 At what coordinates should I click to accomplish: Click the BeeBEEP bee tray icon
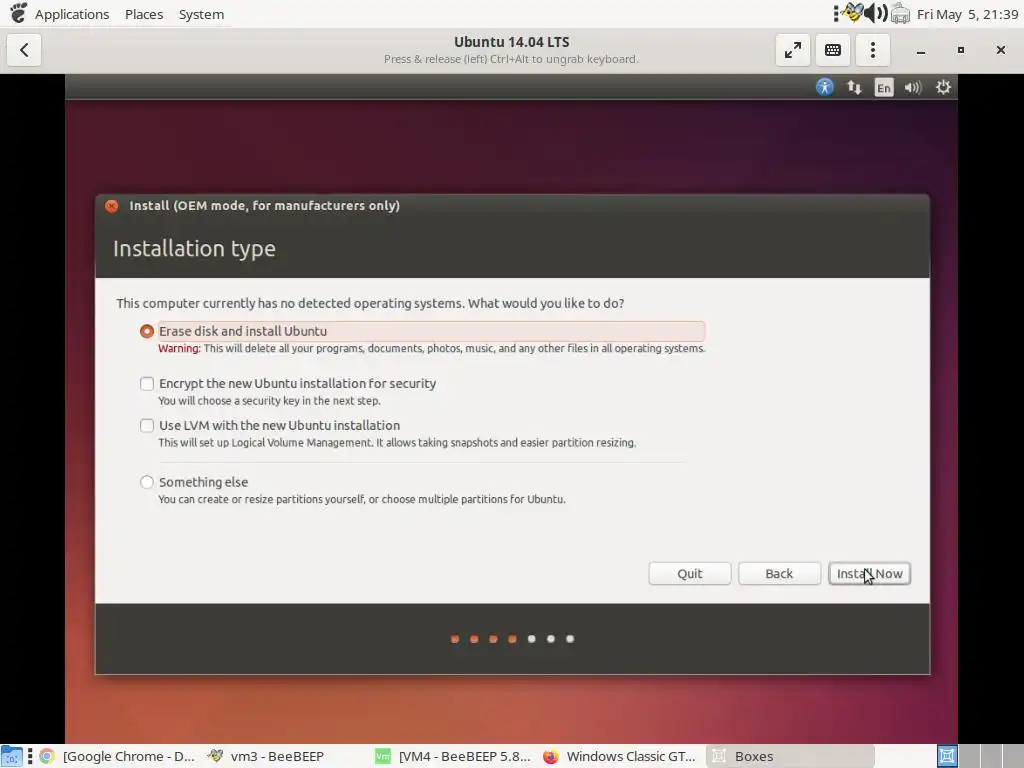pos(852,13)
